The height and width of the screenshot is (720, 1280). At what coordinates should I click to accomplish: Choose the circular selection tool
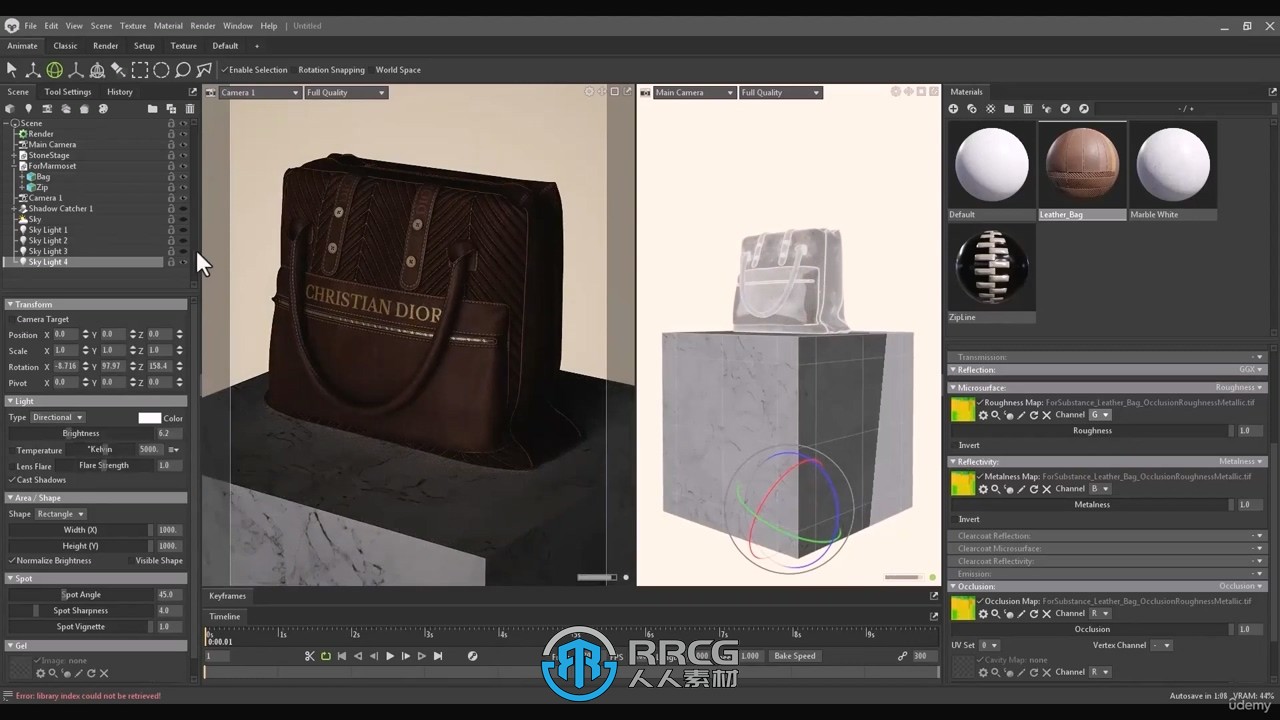(x=161, y=70)
